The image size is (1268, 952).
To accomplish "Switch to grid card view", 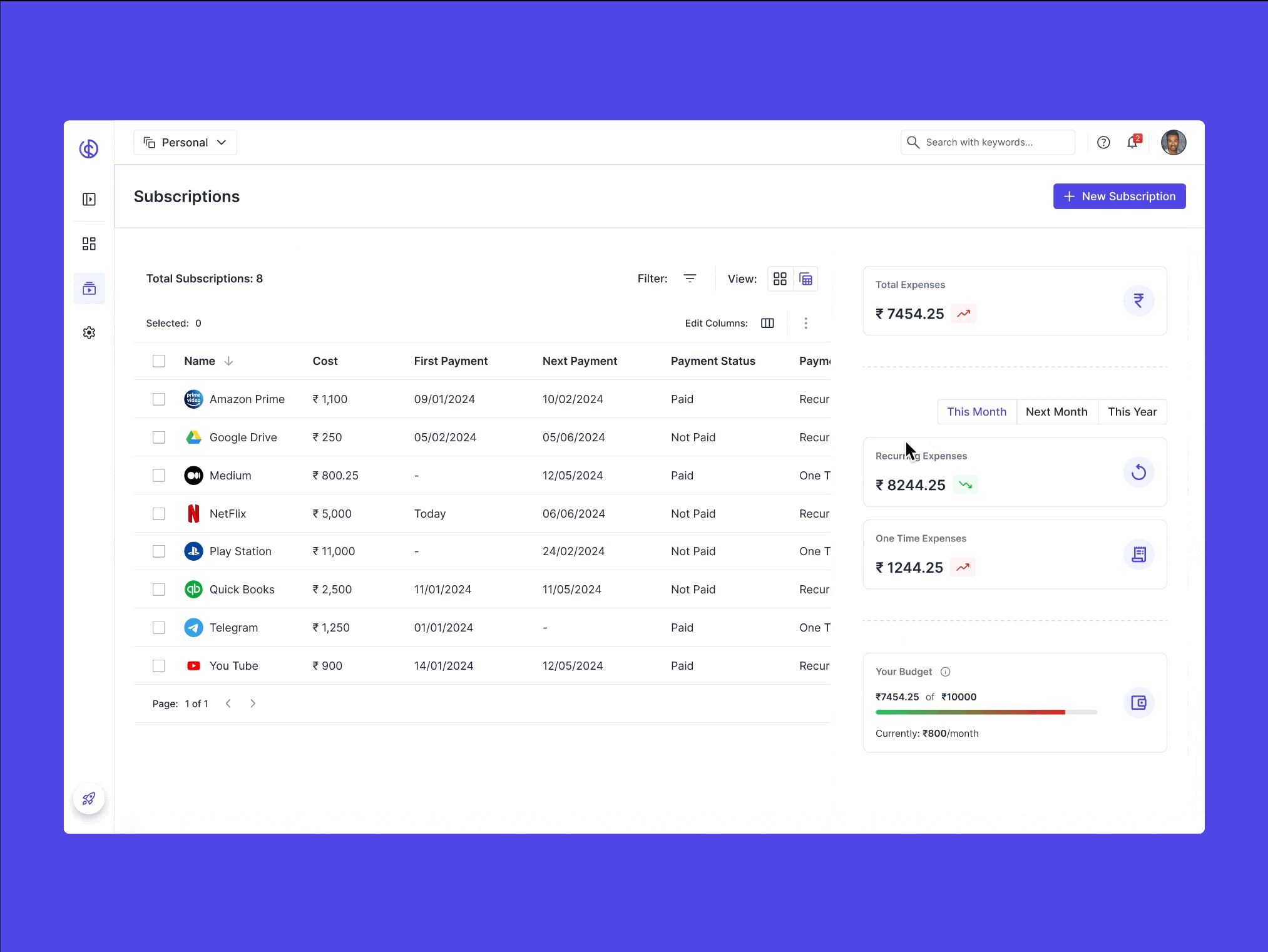I will [780, 279].
